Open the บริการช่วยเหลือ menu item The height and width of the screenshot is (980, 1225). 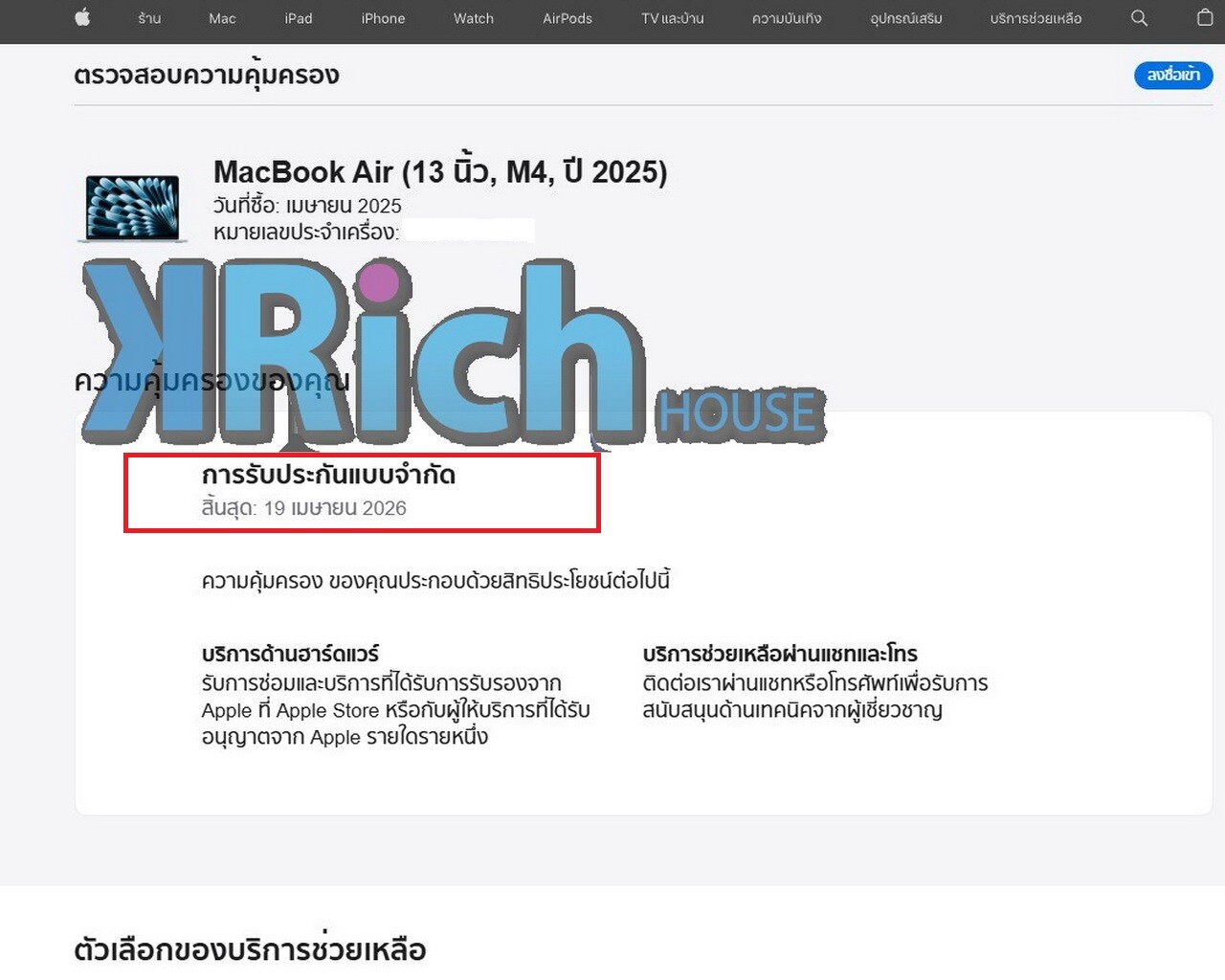pyautogui.click(x=1036, y=18)
